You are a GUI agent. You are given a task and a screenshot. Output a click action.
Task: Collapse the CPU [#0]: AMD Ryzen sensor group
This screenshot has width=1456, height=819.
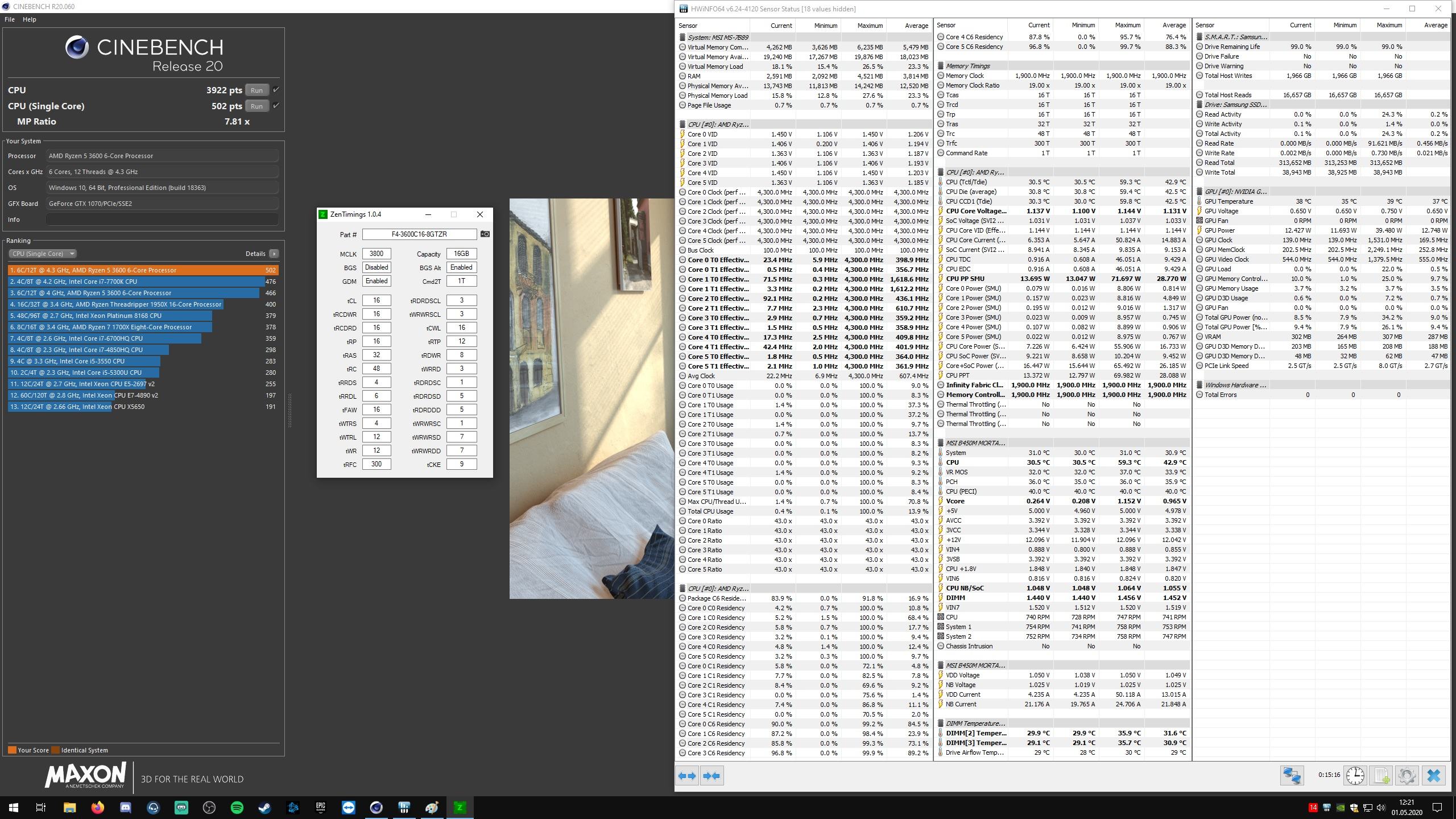(718, 125)
